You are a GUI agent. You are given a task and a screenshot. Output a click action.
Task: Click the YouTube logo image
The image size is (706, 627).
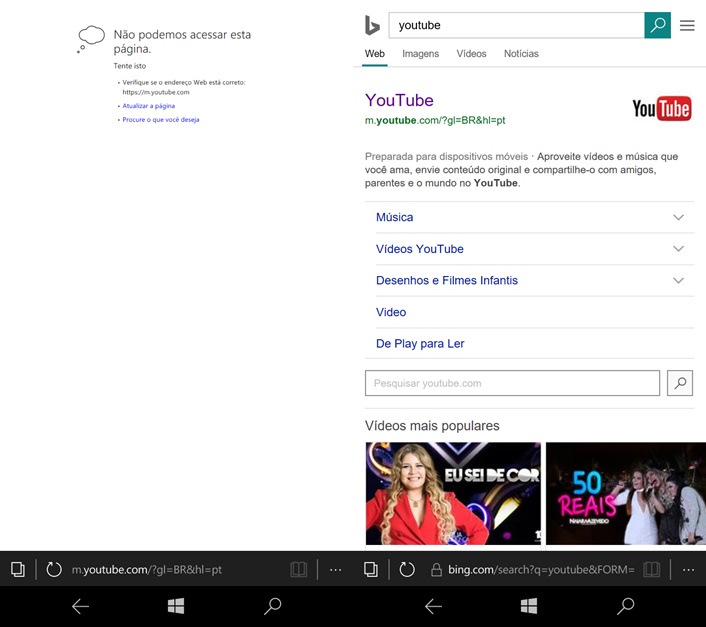661,108
